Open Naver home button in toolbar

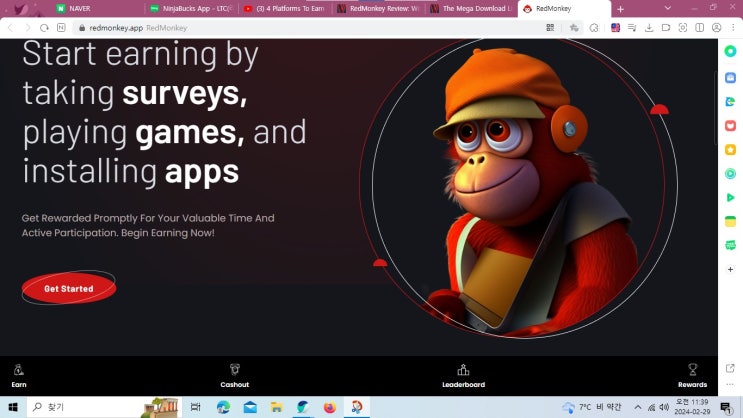pyautogui.click(x=61, y=27)
